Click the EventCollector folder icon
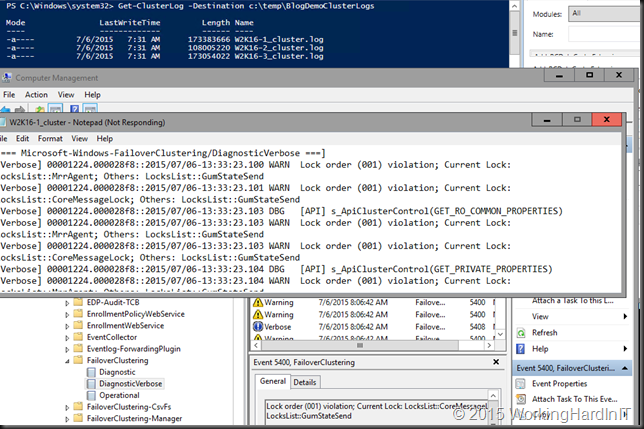 [x=78, y=337]
